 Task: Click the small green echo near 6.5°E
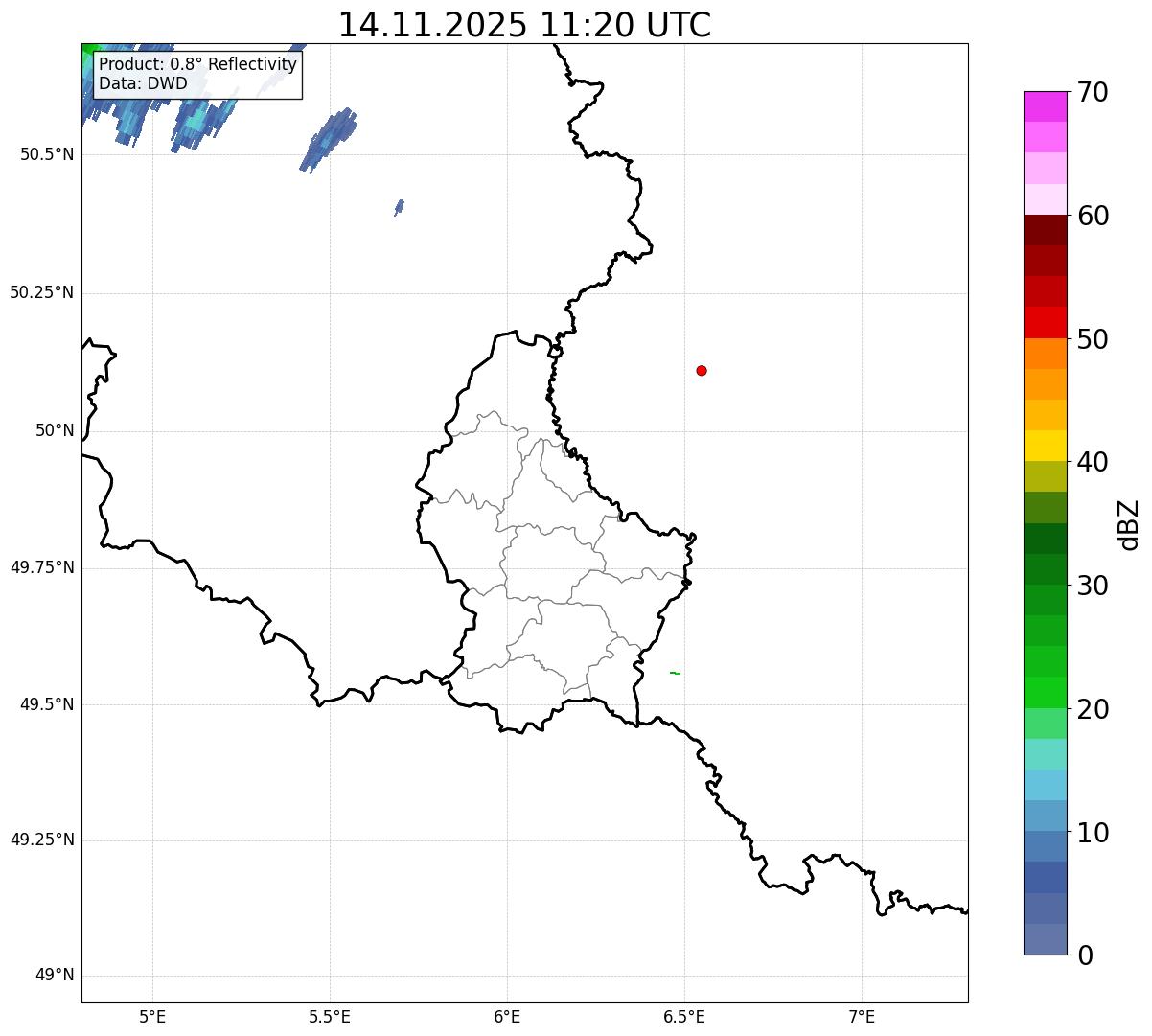(675, 673)
